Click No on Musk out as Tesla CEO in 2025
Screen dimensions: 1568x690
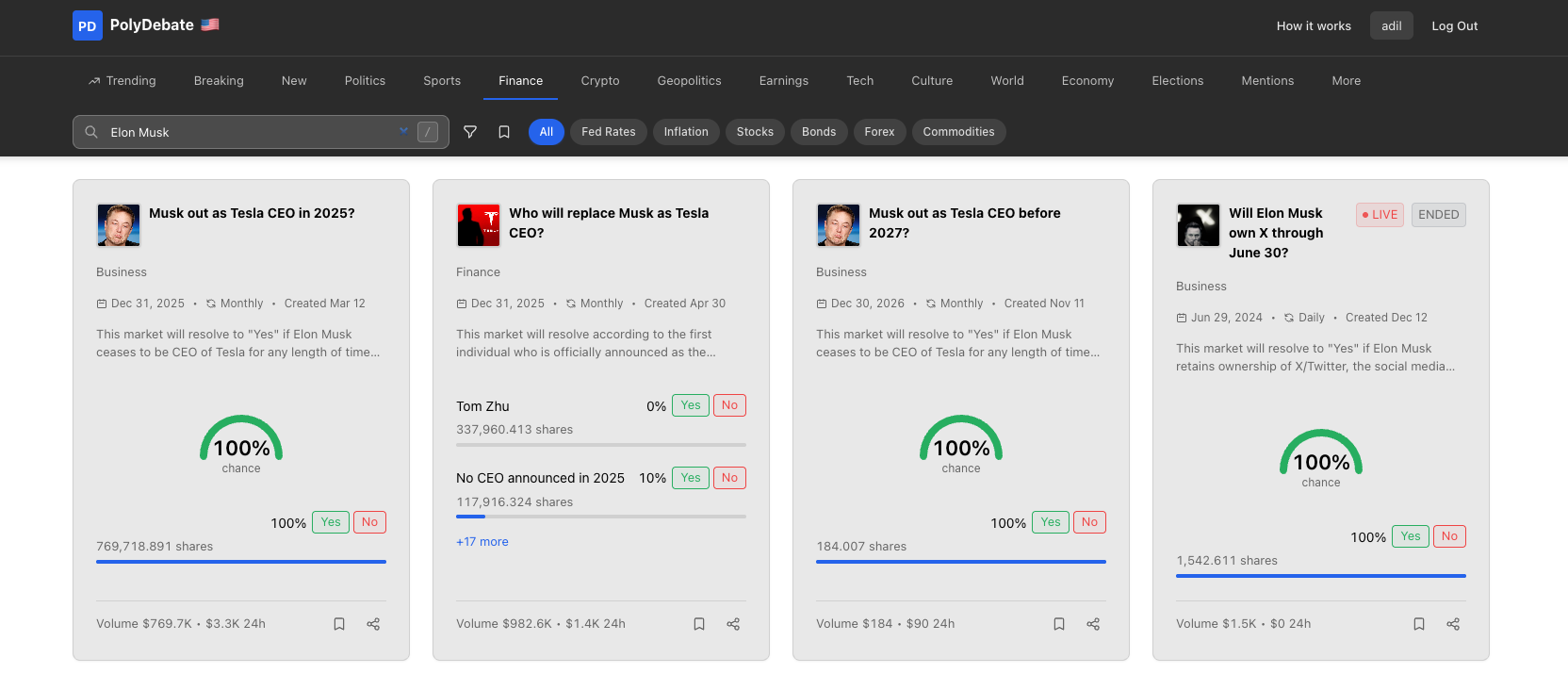369,522
